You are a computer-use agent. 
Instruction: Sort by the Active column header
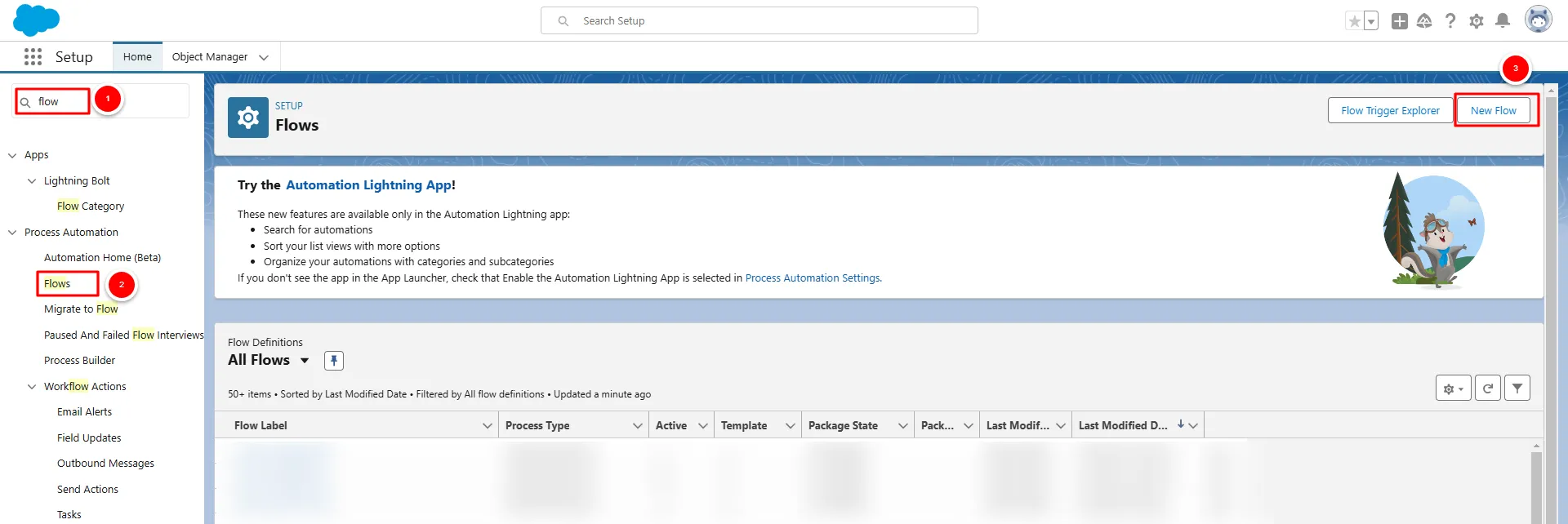tap(671, 426)
